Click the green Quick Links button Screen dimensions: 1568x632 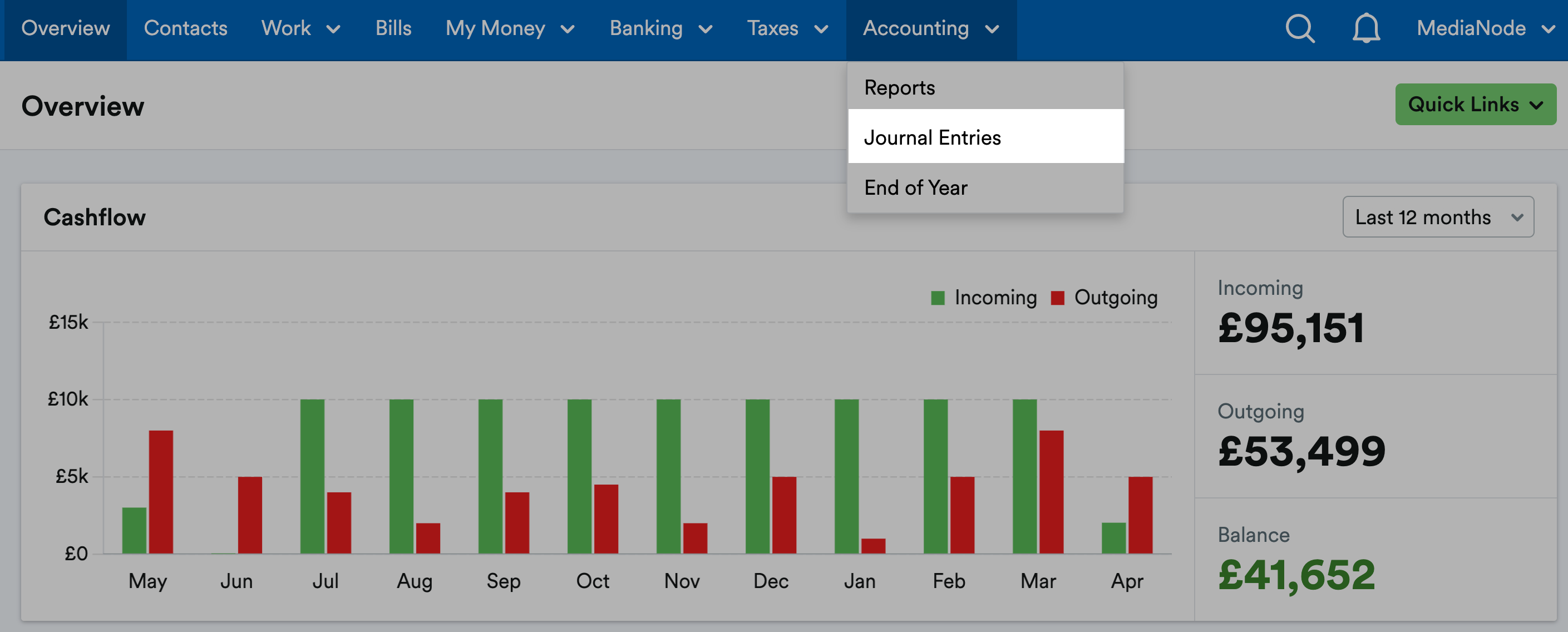click(x=1475, y=104)
